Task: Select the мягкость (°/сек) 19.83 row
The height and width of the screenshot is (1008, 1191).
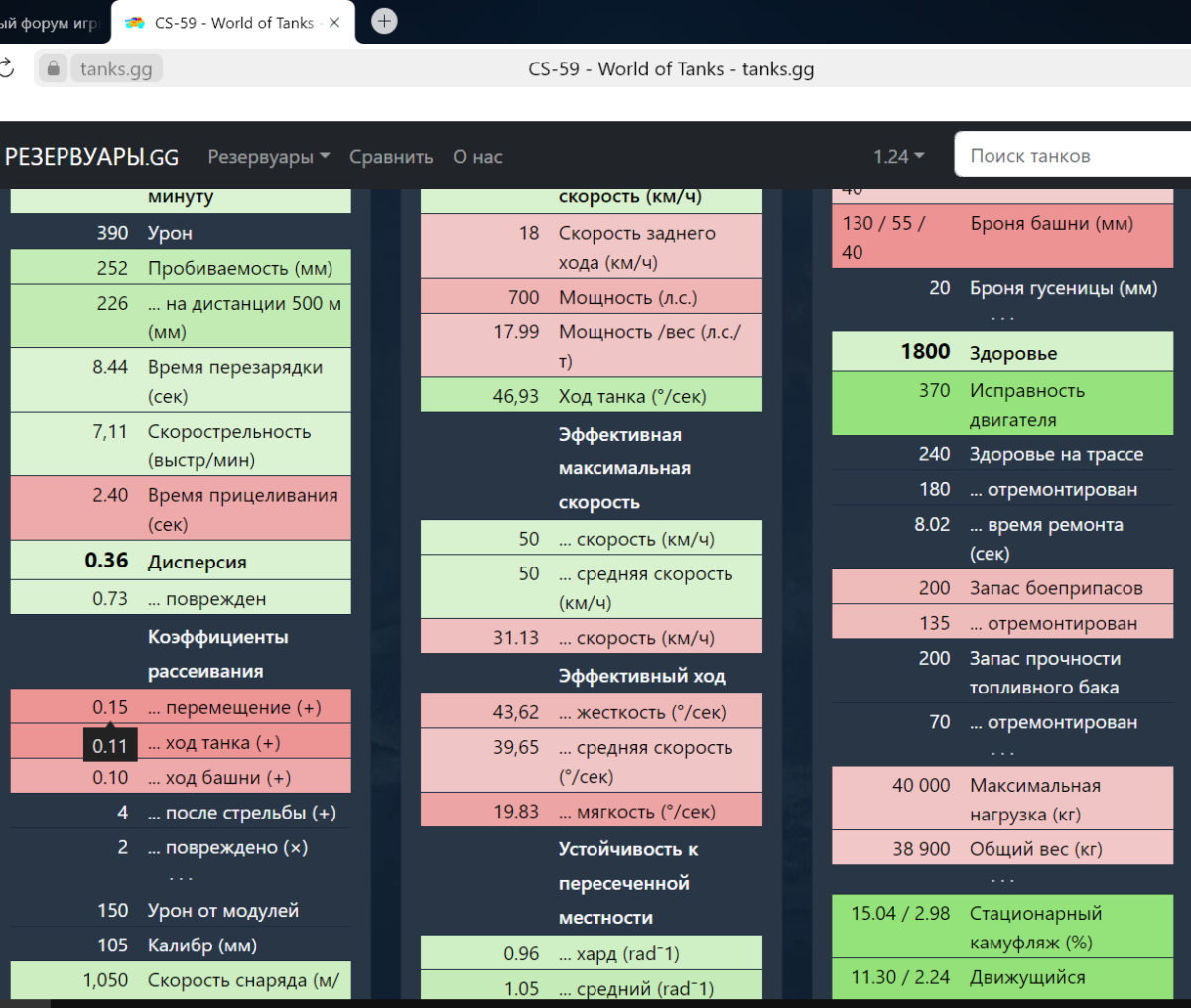Action: 592,811
